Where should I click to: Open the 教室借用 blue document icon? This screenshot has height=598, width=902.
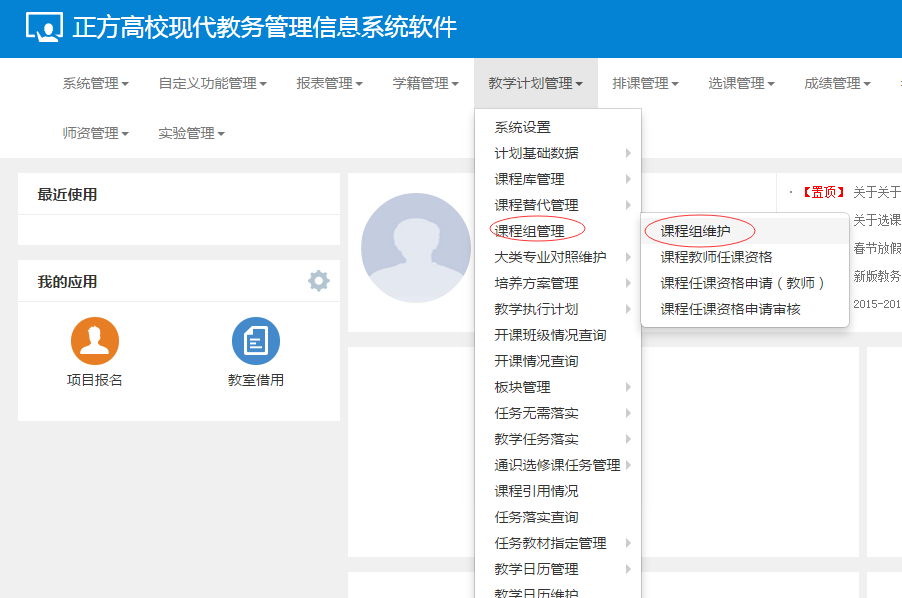pos(256,341)
